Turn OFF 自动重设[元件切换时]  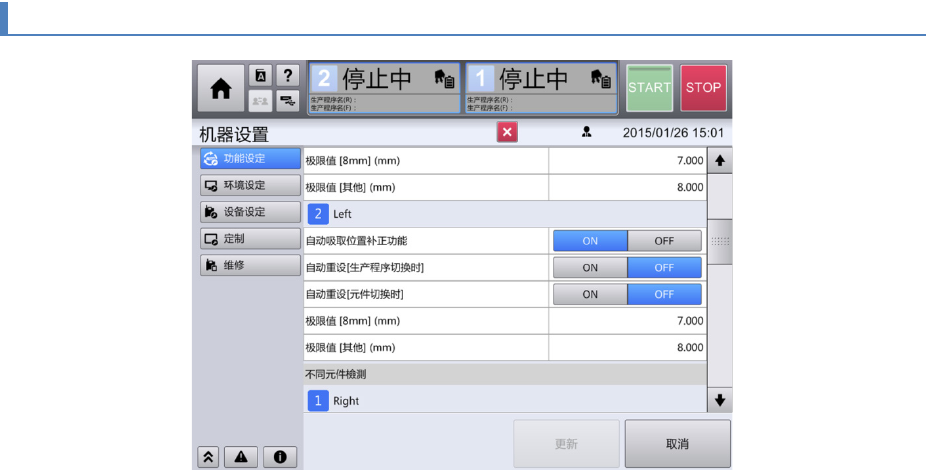pos(664,294)
